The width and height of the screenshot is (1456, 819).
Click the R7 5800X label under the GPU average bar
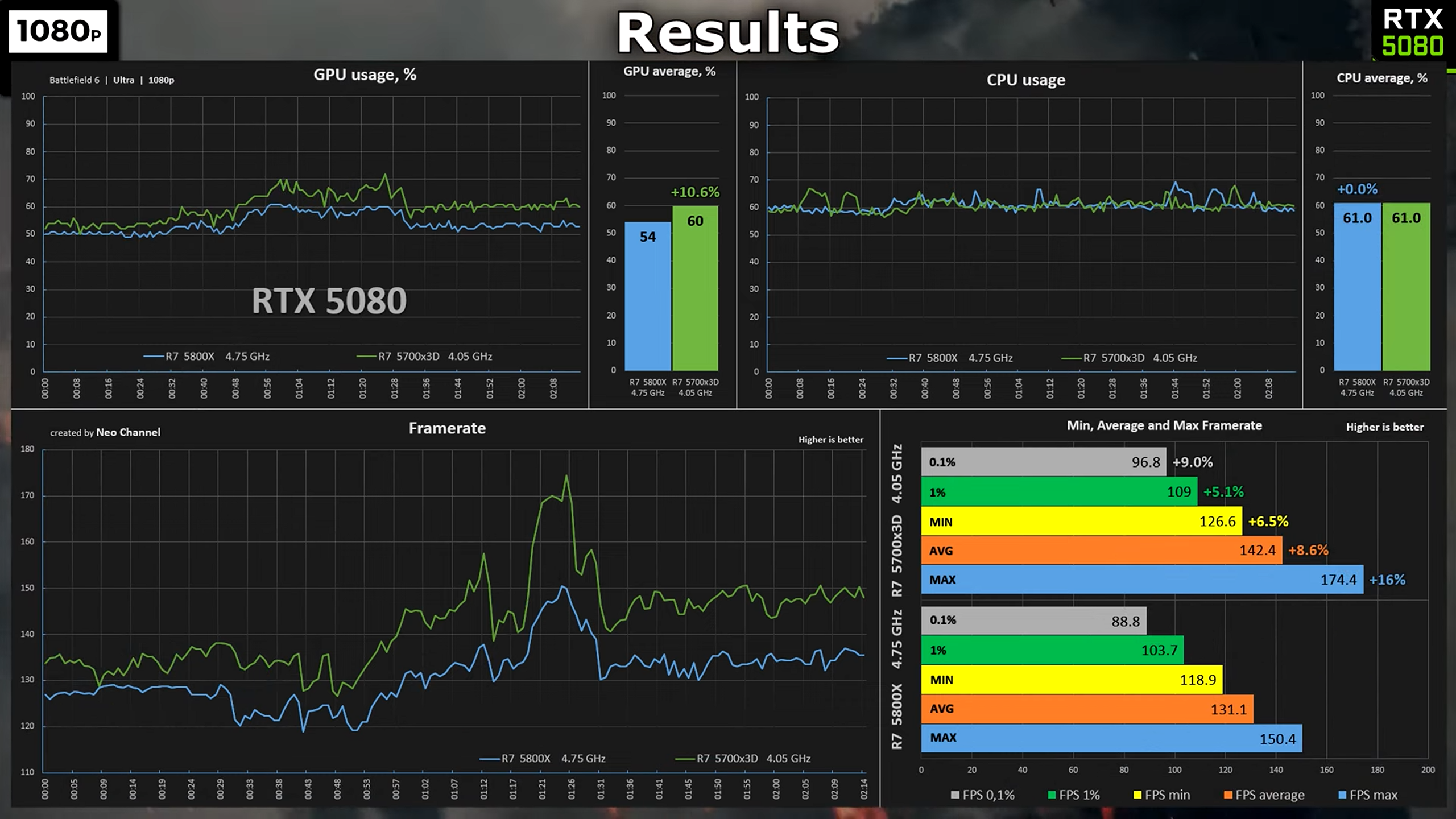click(x=648, y=387)
